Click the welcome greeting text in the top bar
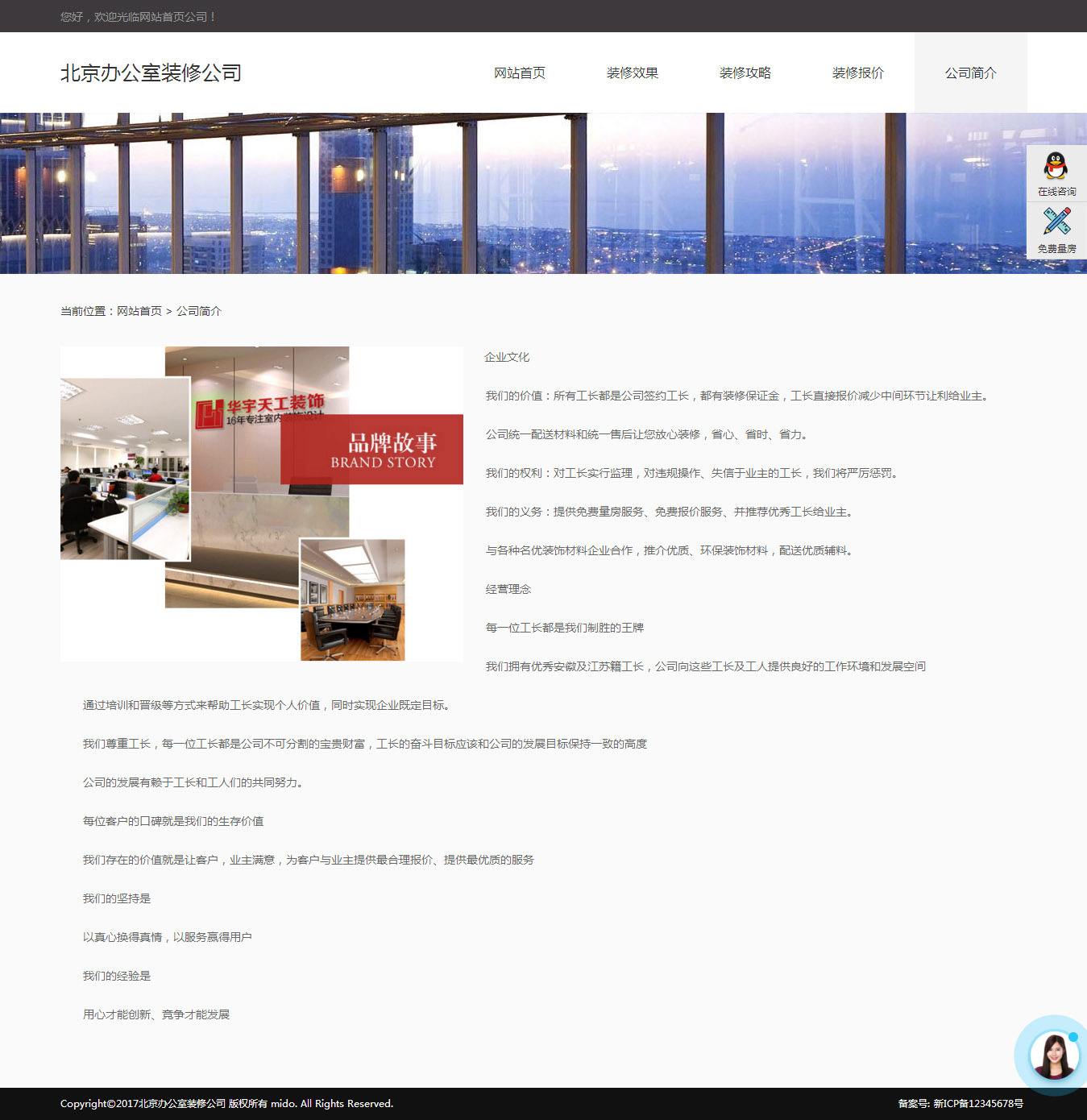This screenshot has height=1120, width=1087. (138, 17)
